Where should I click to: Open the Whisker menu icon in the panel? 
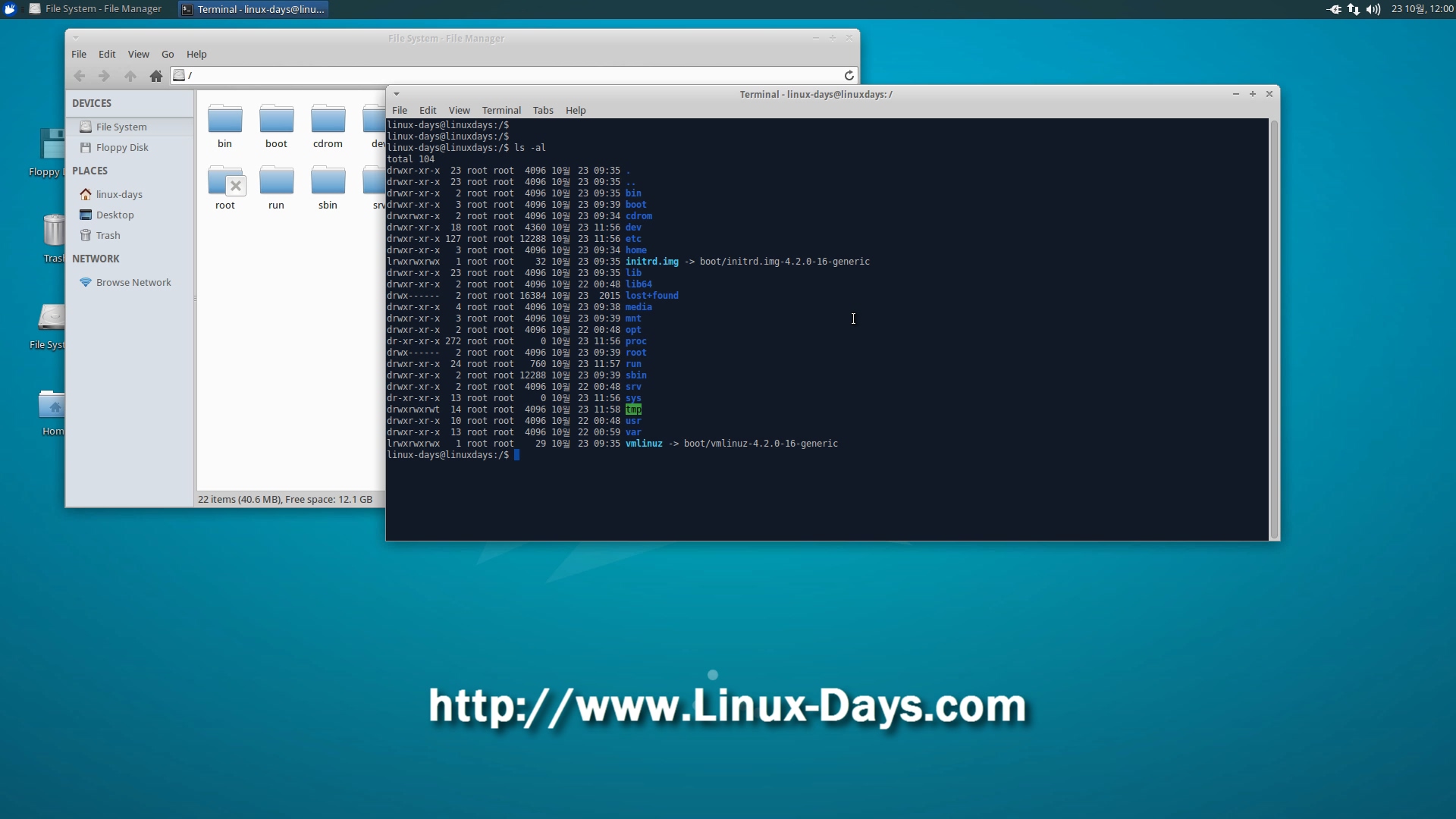coord(10,9)
